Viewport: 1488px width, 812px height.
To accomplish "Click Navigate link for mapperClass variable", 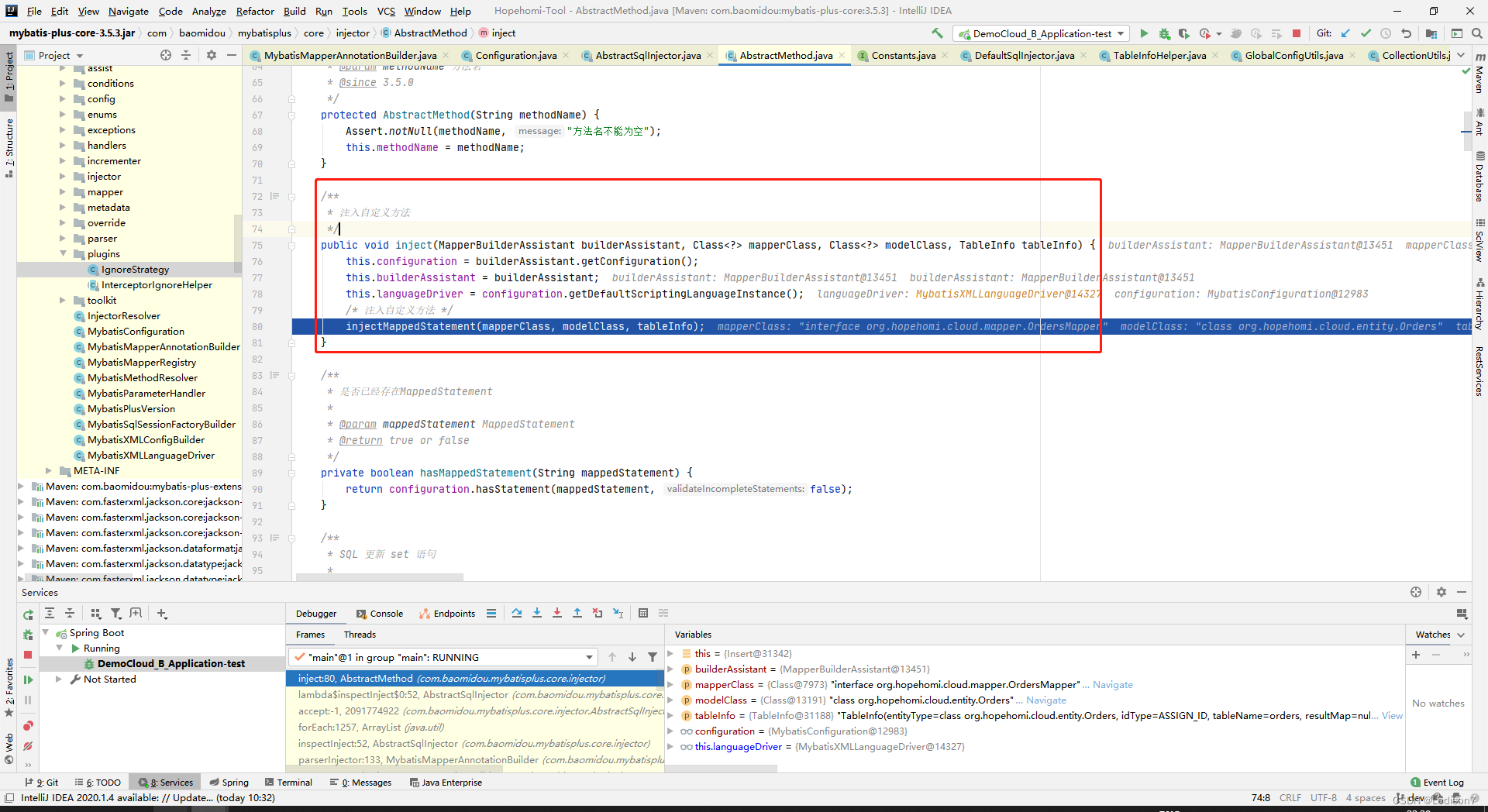I will [x=1113, y=684].
